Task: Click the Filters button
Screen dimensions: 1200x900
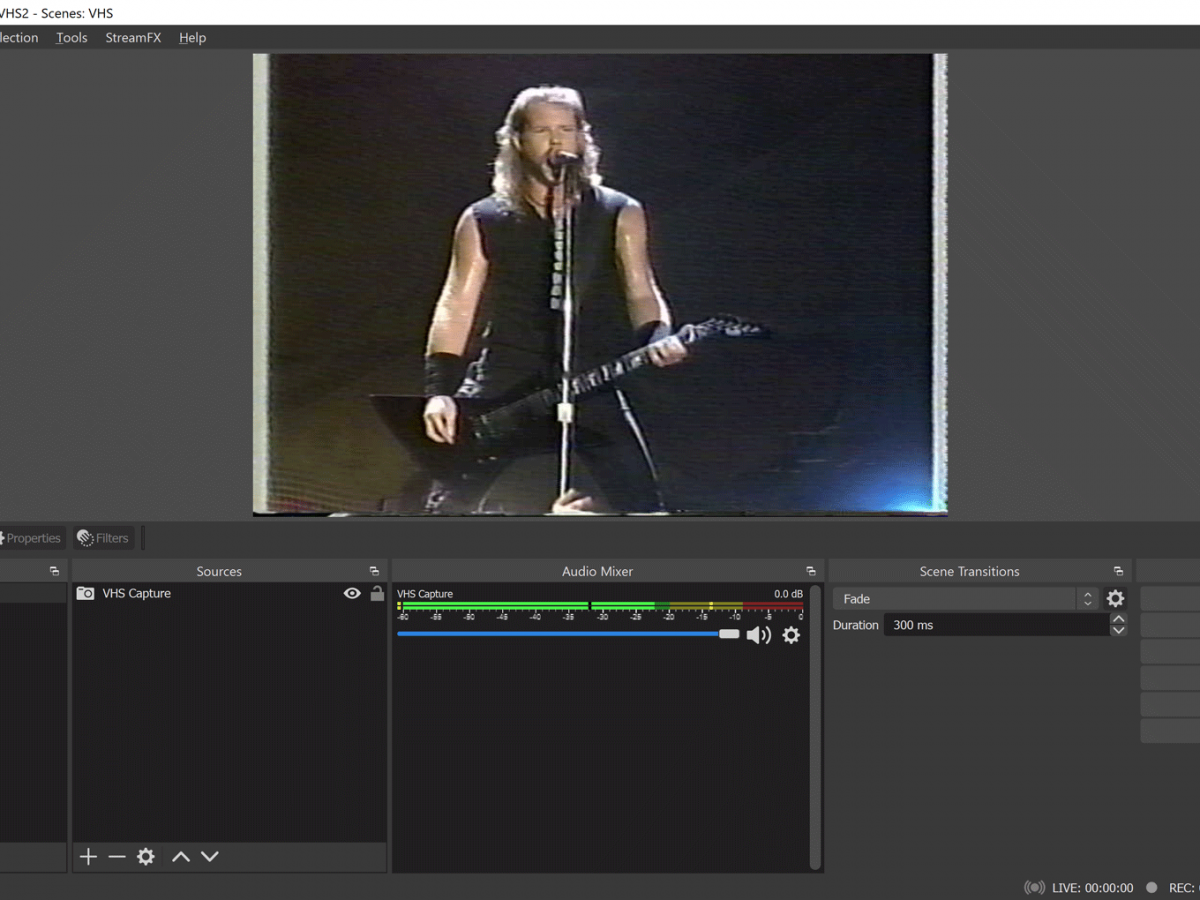Action: tap(103, 538)
